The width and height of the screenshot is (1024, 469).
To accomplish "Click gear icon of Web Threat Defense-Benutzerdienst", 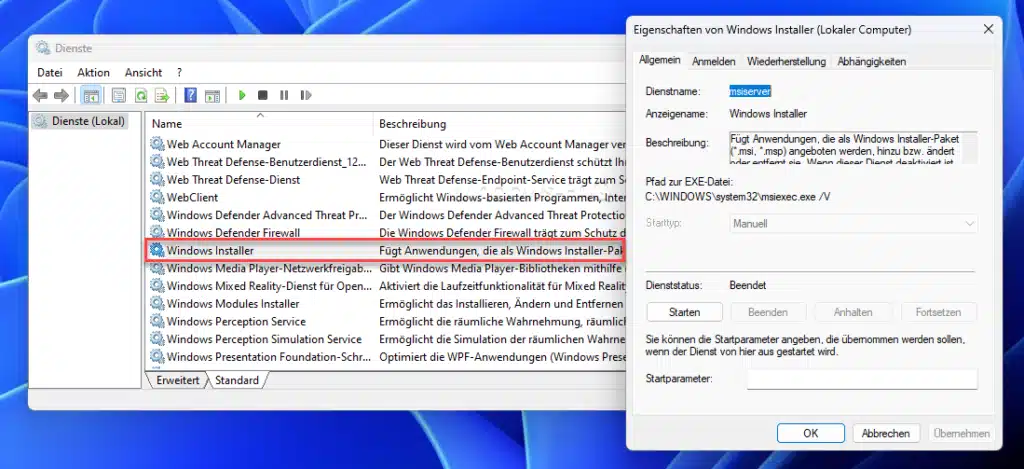I will [157, 161].
